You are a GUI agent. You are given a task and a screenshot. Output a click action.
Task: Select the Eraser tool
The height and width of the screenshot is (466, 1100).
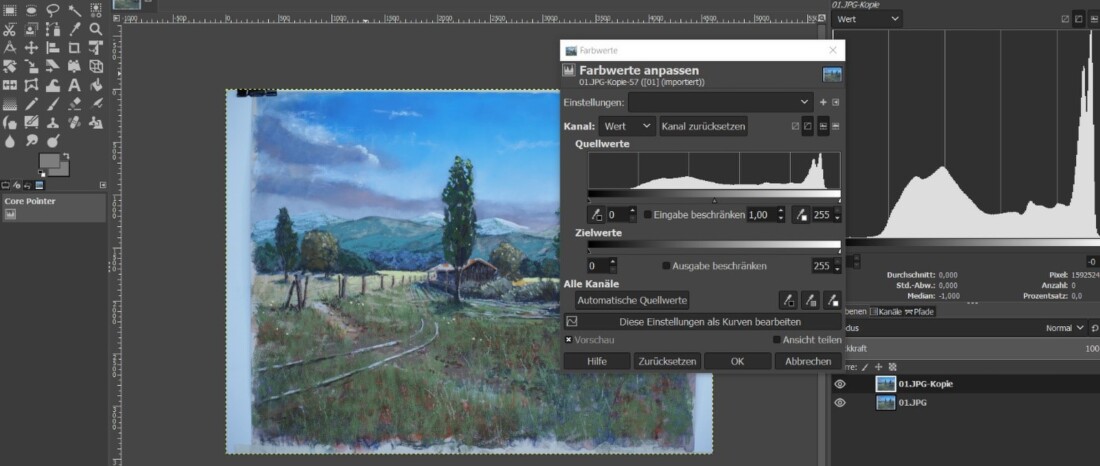(x=74, y=105)
